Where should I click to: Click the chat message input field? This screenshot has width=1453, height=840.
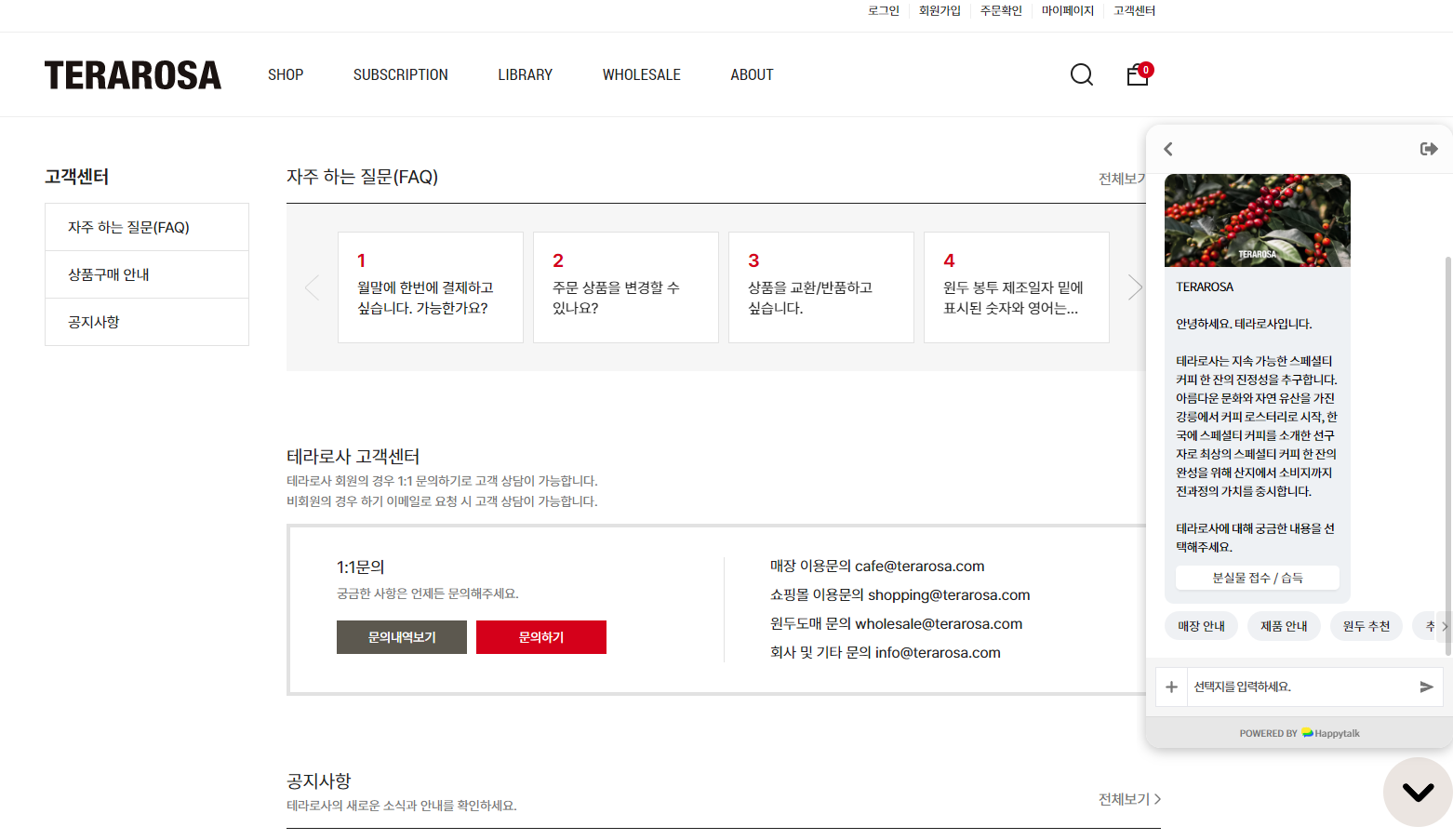coord(1300,687)
